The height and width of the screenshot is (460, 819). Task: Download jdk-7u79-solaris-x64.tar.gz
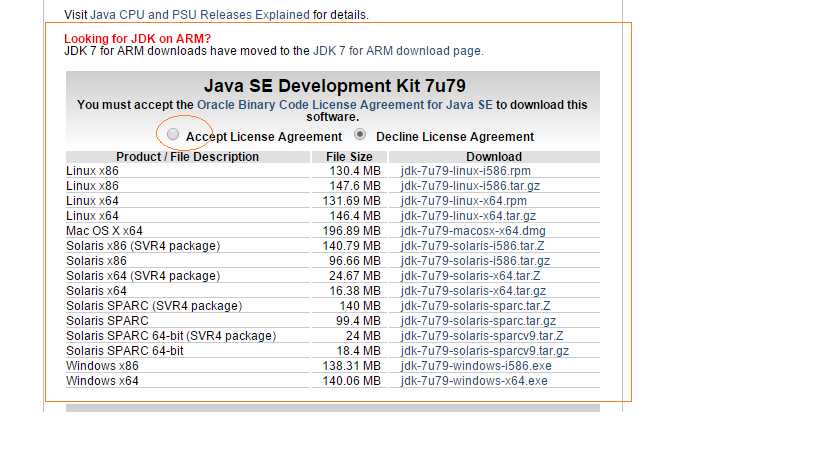(x=473, y=291)
